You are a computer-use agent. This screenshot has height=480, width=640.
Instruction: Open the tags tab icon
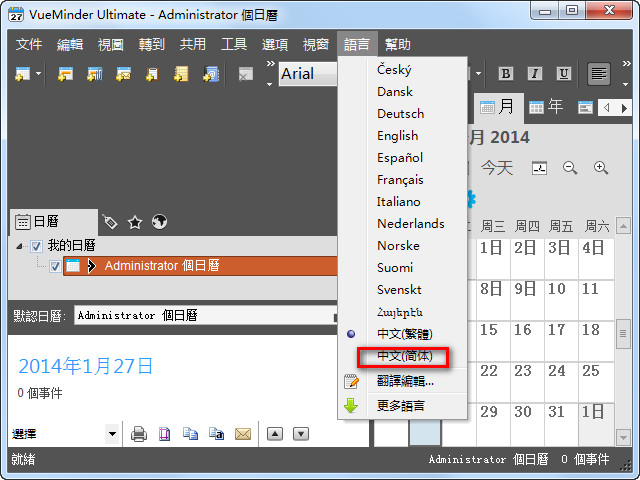click(x=110, y=222)
